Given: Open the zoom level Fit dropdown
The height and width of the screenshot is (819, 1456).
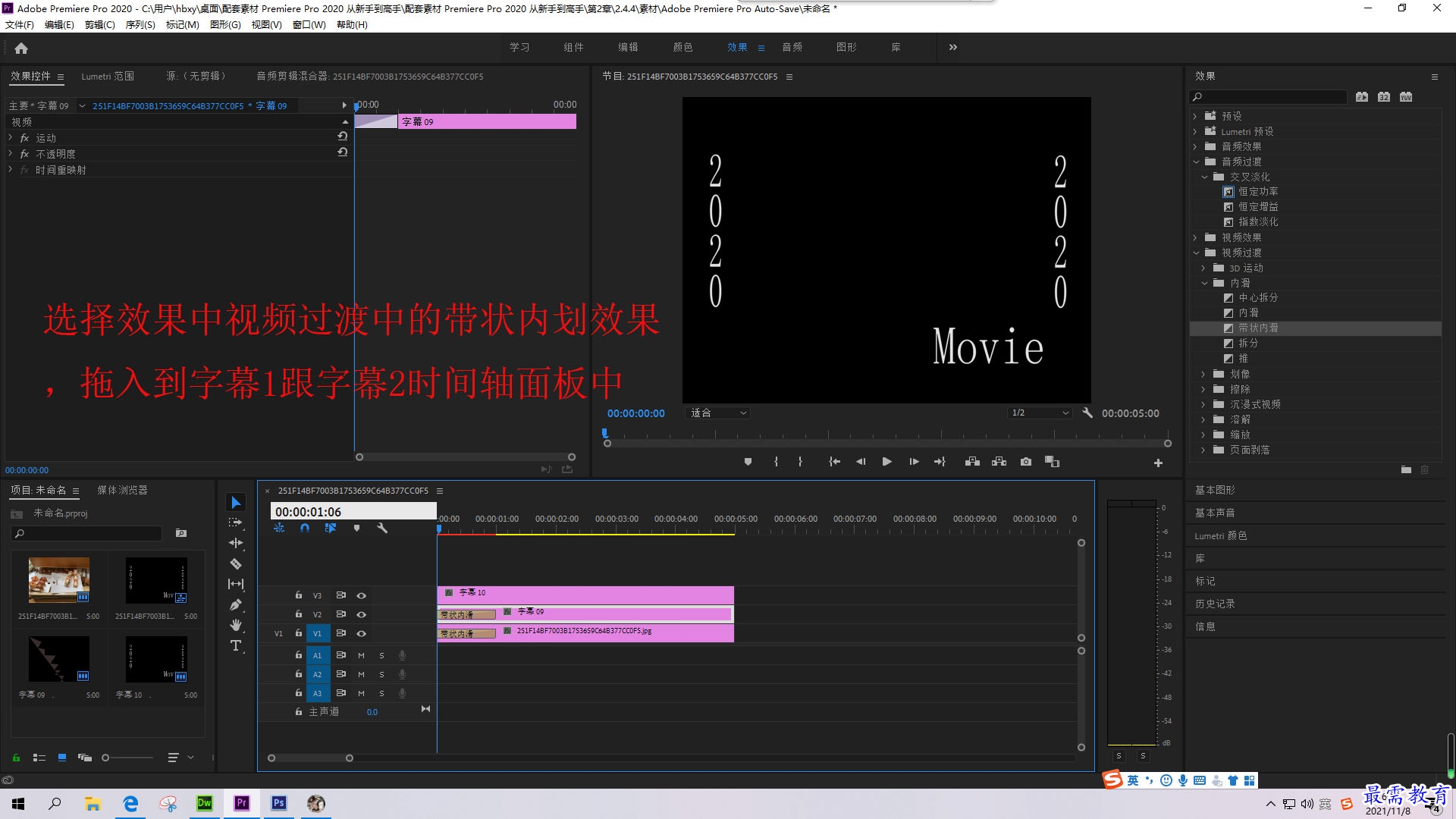Looking at the screenshot, I should (x=718, y=413).
